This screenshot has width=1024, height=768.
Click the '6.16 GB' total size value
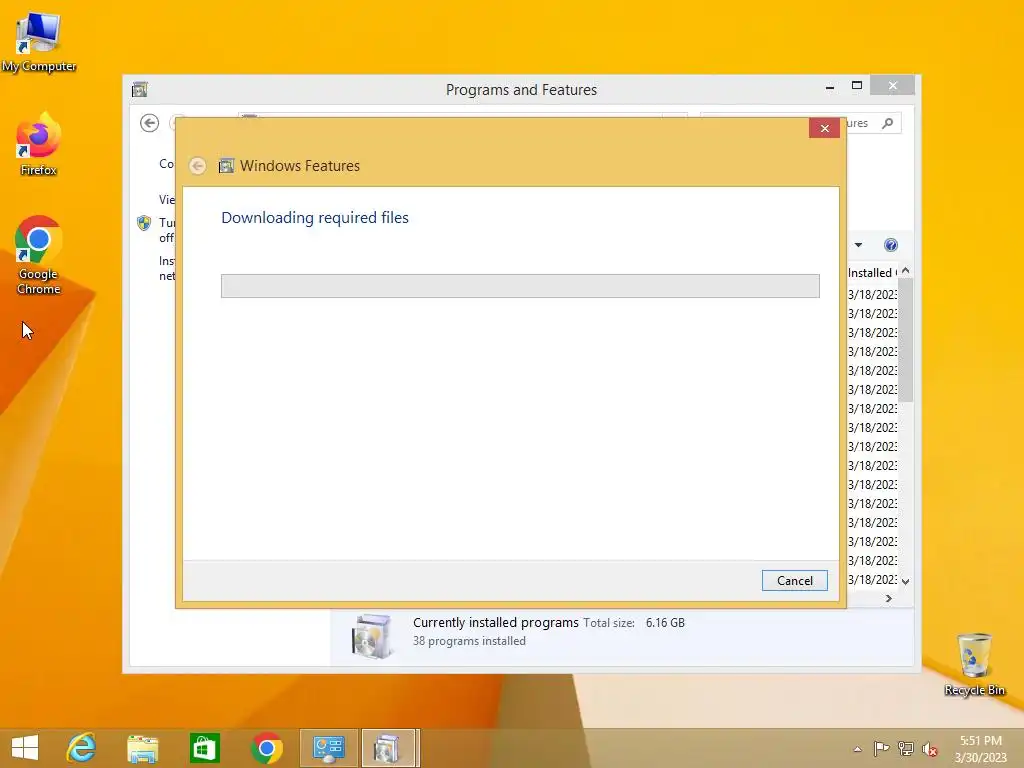pyautogui.click(x=665, y=622)
